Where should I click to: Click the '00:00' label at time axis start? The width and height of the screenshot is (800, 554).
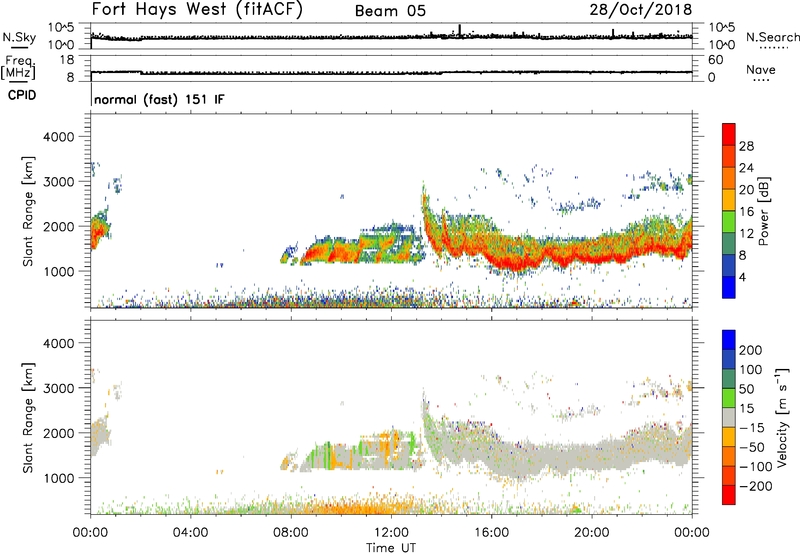pos(90,533)
